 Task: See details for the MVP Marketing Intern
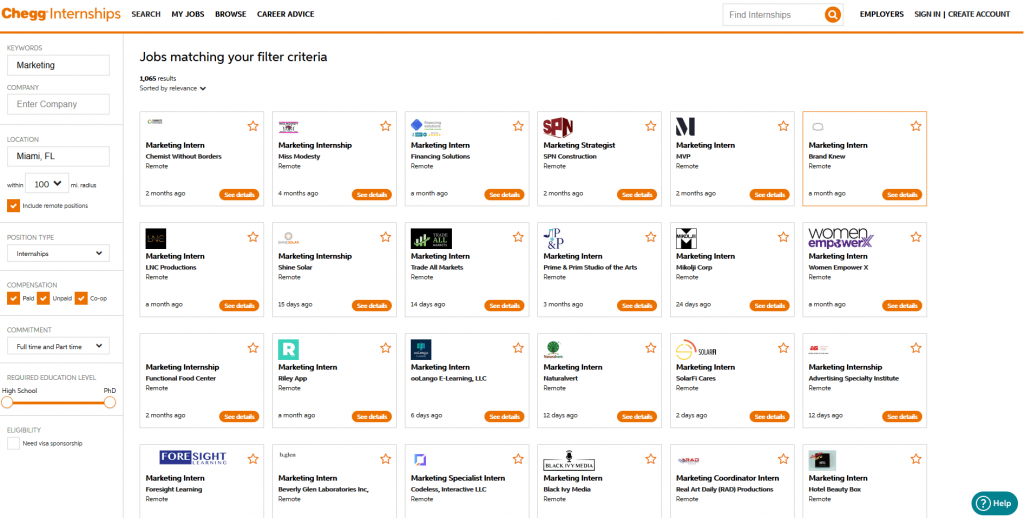coord(769,194)
